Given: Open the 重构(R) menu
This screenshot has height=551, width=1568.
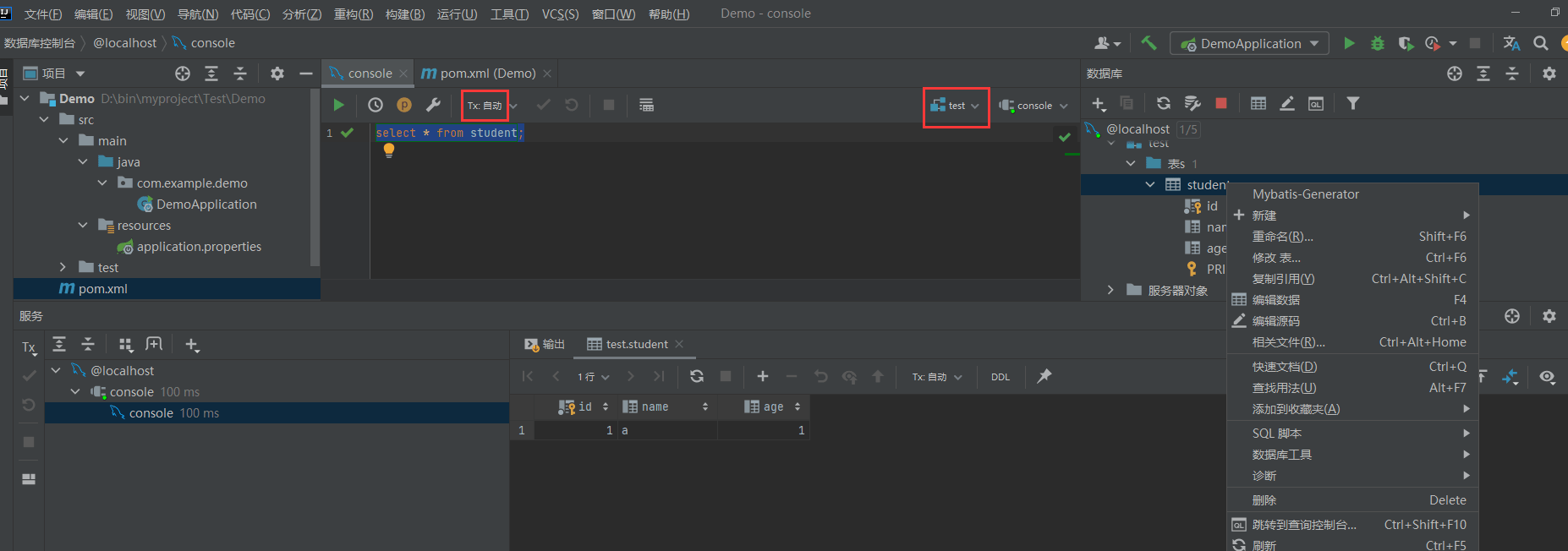Looking at the screenshot, I should [x=354, y=14].
